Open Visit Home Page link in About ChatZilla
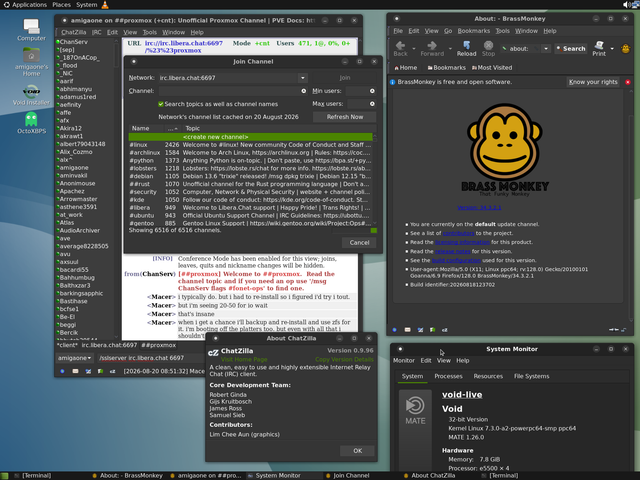Screen dimensions: 640x480 pos(244,360)
